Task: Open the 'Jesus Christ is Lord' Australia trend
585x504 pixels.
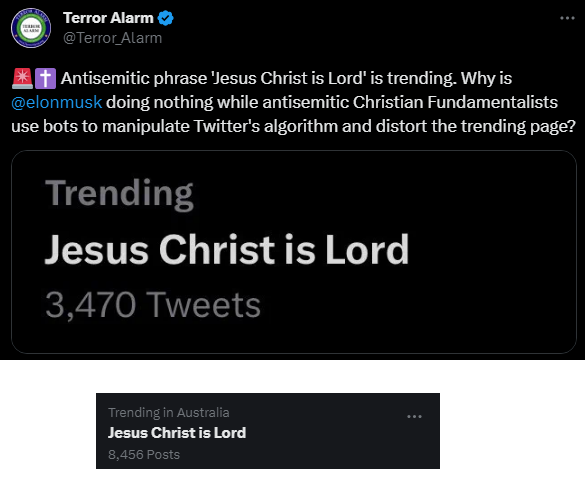Action: point(177,433)
